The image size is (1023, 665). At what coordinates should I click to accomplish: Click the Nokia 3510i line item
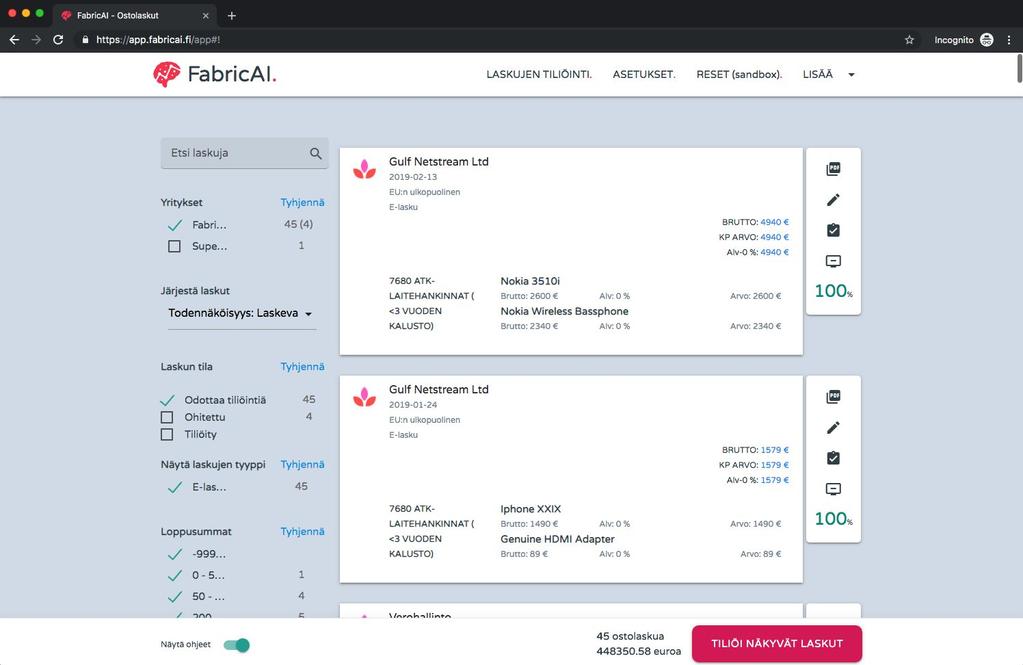(530, 281)
